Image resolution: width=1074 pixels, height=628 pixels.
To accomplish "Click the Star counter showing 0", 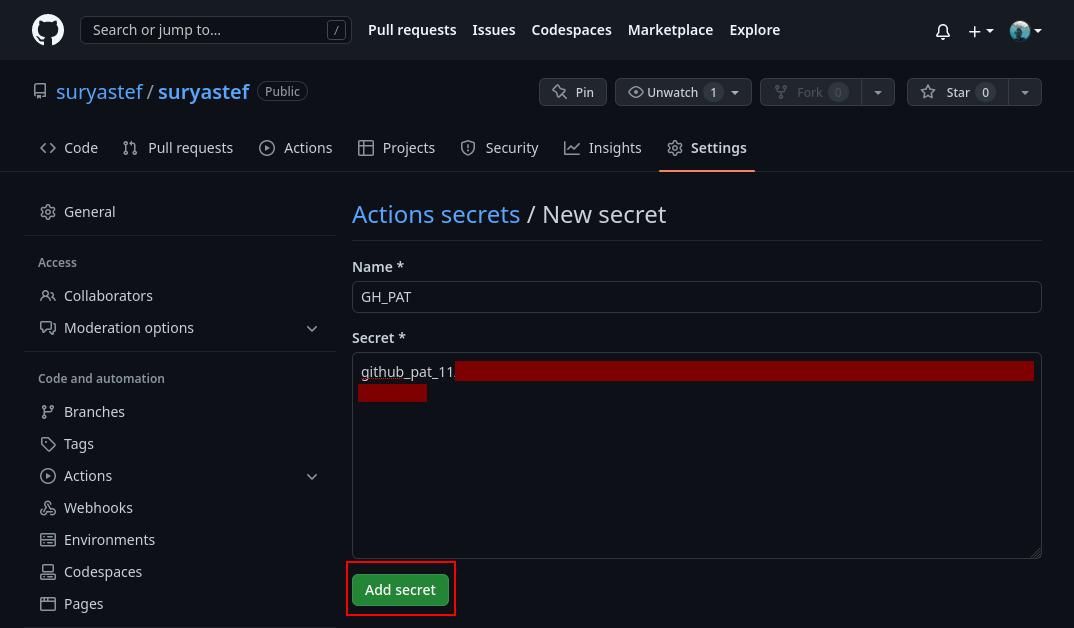I will [985, 92].
